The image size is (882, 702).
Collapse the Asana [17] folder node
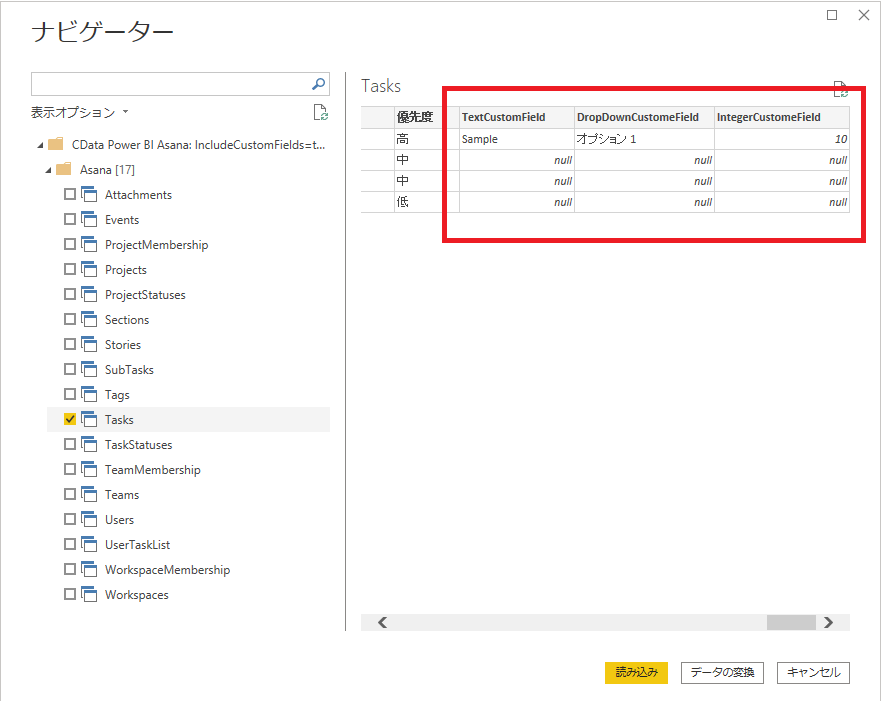tap(48, 170)
